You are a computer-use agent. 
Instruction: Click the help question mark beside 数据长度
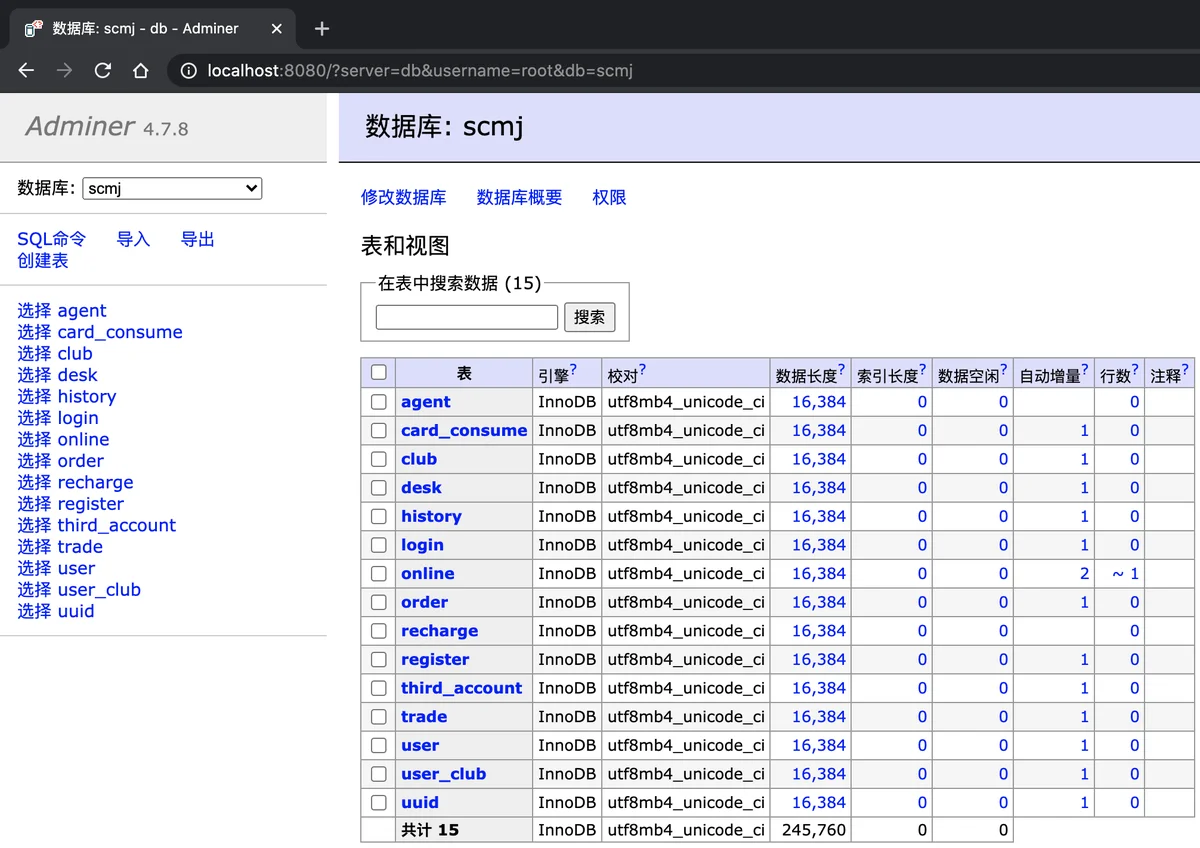842,369
